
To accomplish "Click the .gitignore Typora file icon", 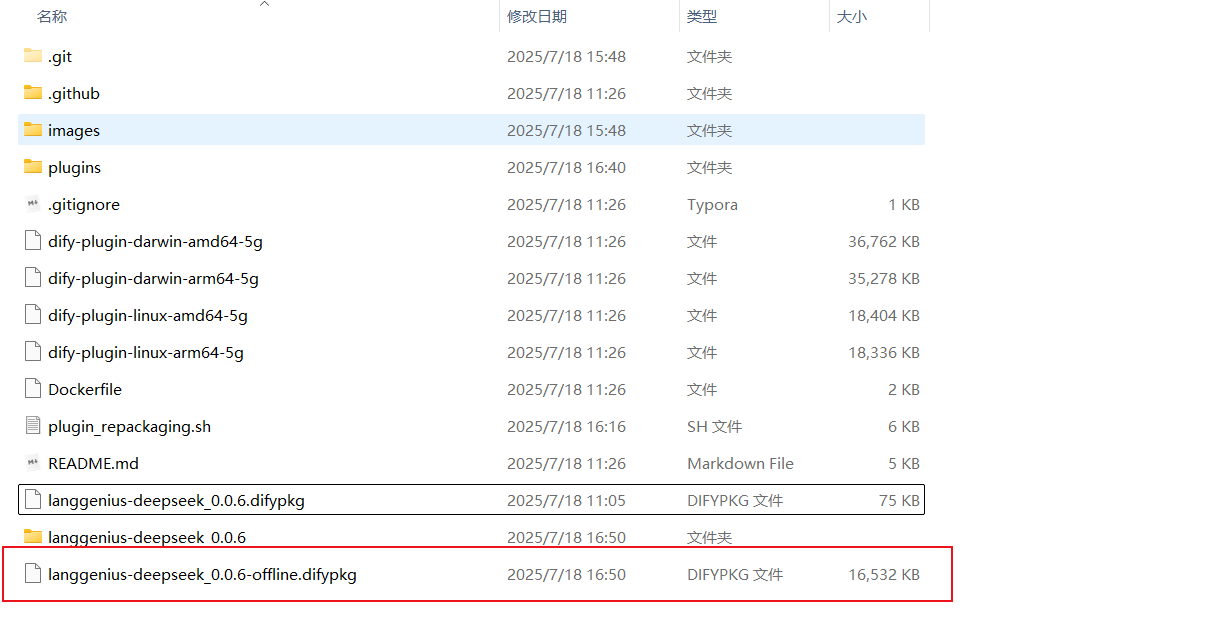I will 33,204.
